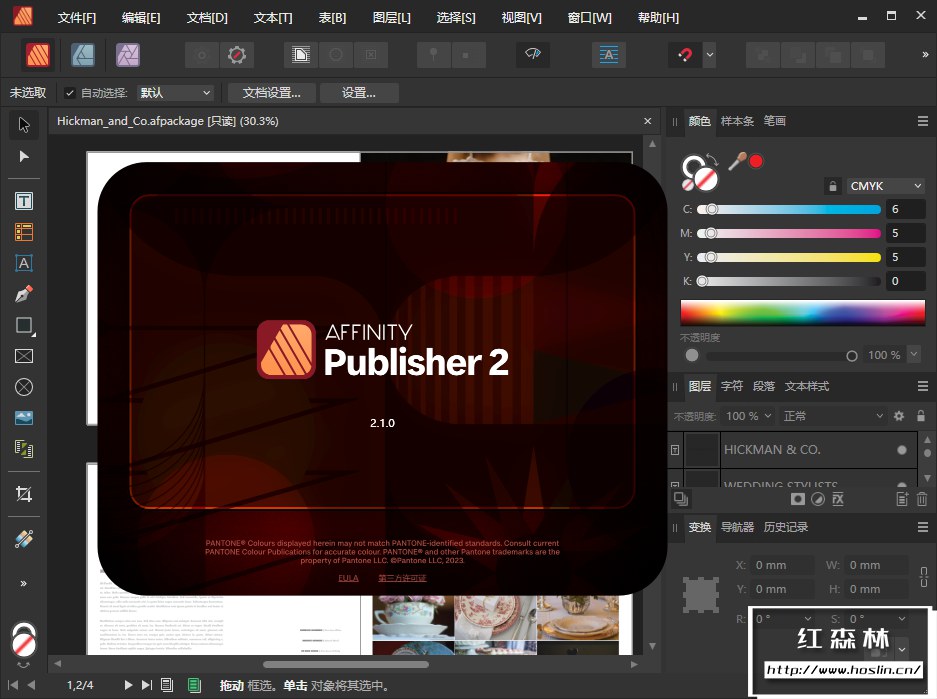Toggle snapping magnet icon

click(x=685, y=55)
